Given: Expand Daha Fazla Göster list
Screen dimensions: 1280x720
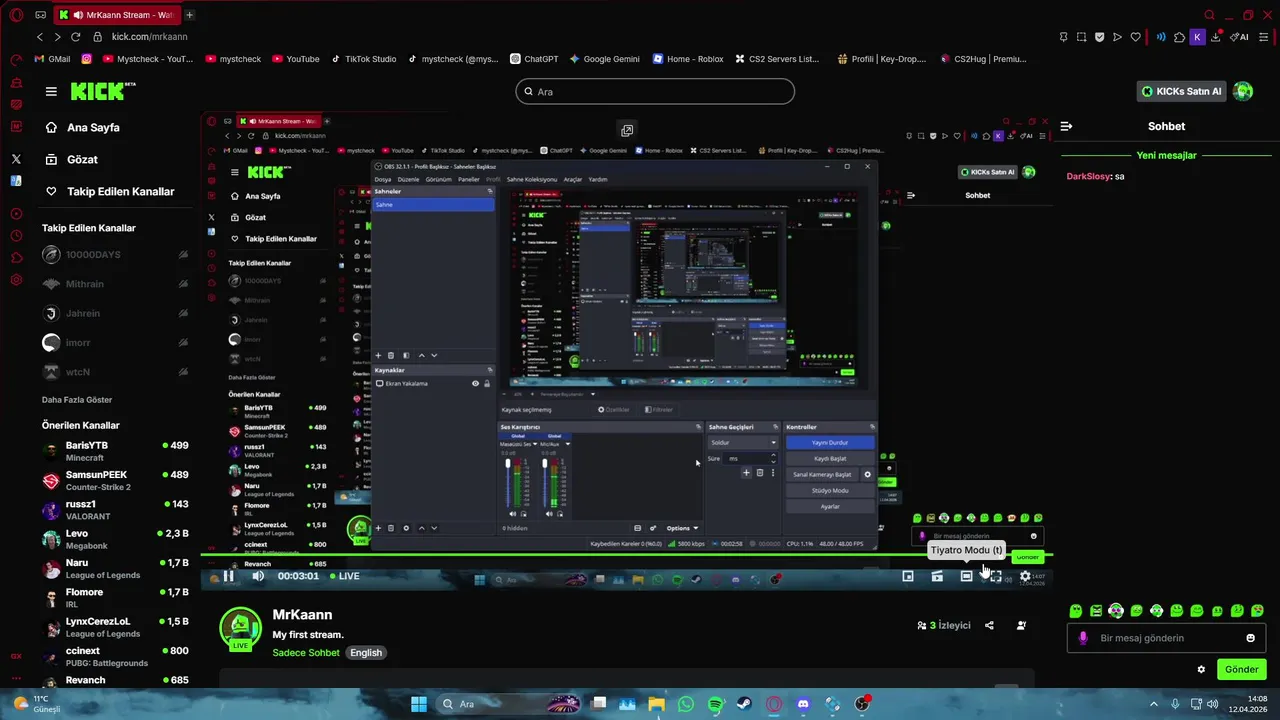Looking at the screenshot, I should [77, 399].
